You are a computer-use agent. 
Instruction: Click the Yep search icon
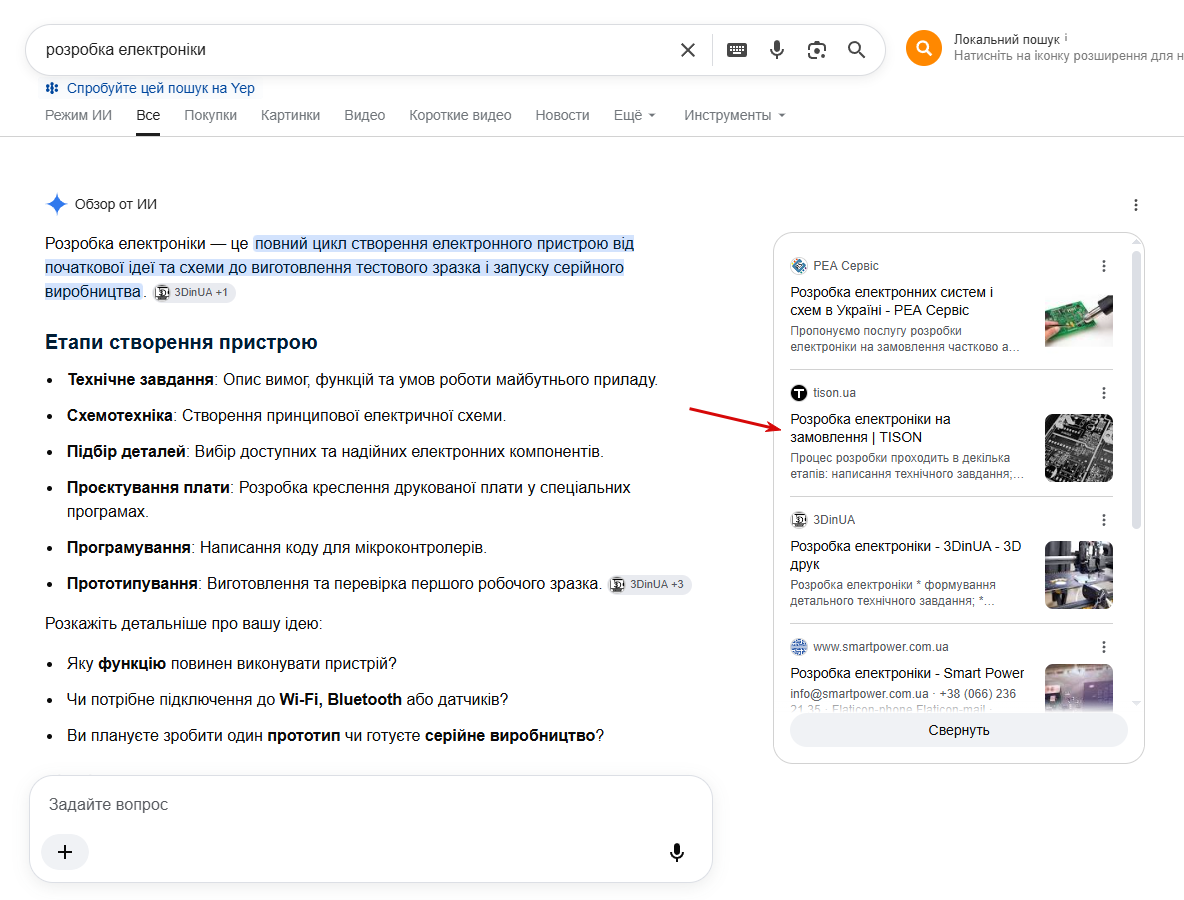coord(52,88)
